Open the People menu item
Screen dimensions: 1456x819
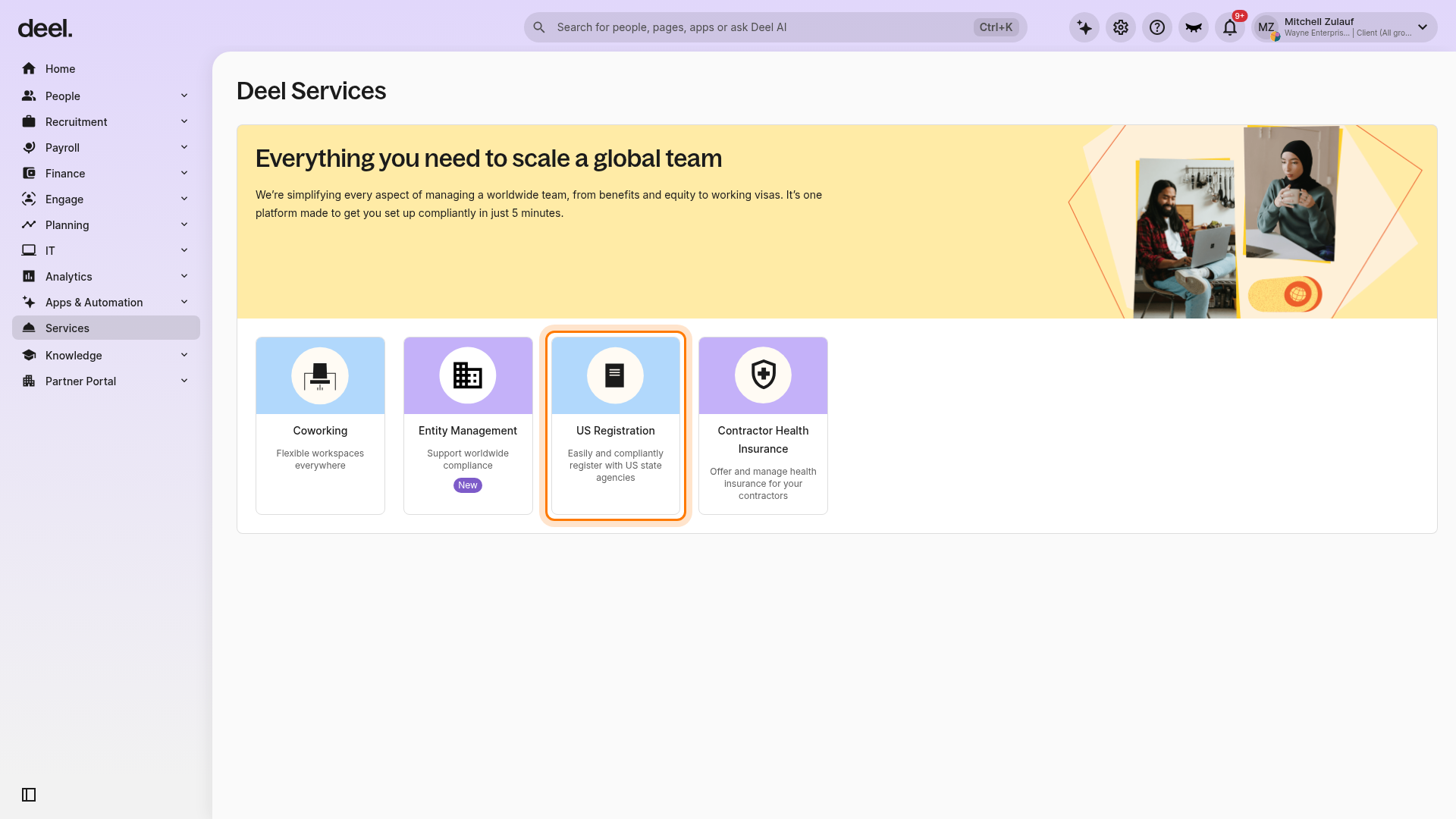coord(106,96)
